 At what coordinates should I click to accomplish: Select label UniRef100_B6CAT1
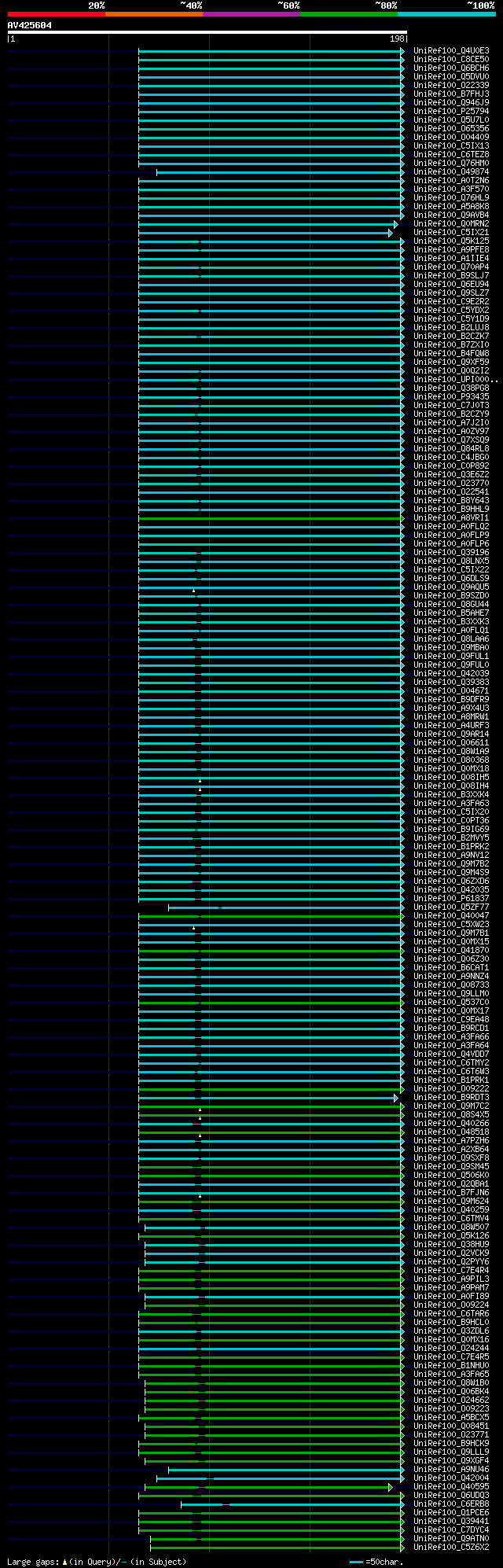451,968
